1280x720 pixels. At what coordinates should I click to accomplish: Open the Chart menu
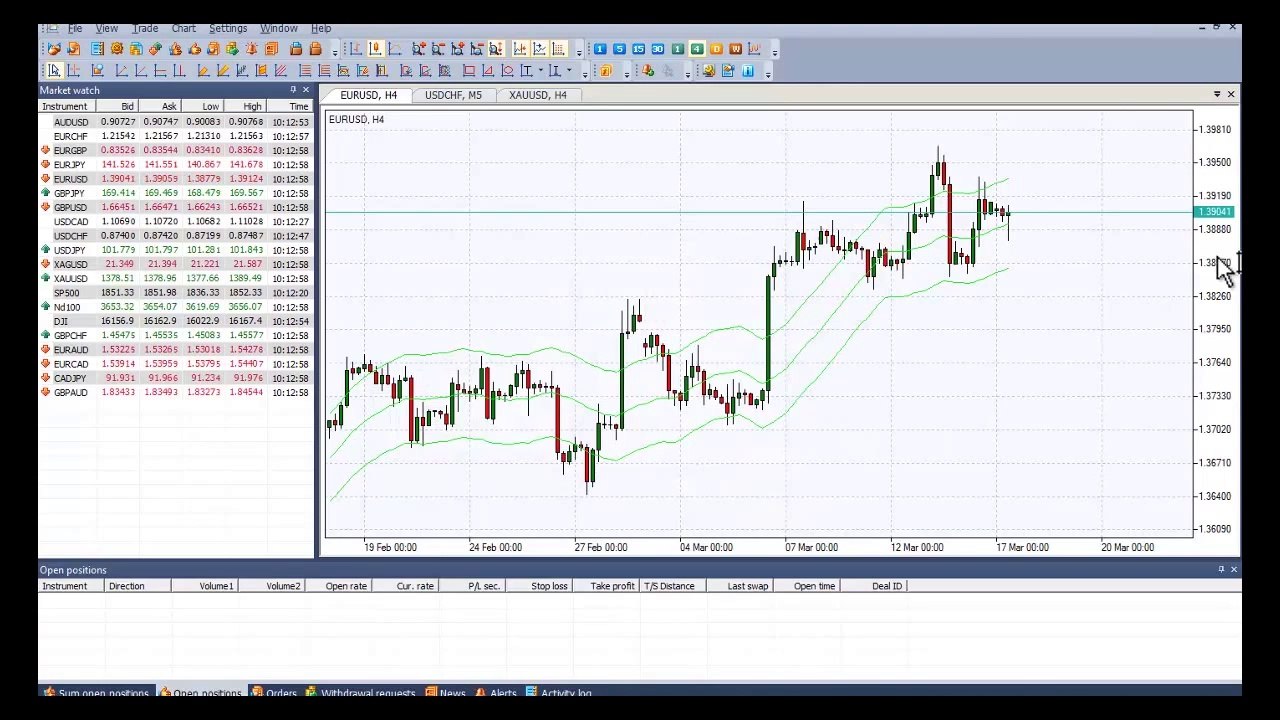point(183,28)
